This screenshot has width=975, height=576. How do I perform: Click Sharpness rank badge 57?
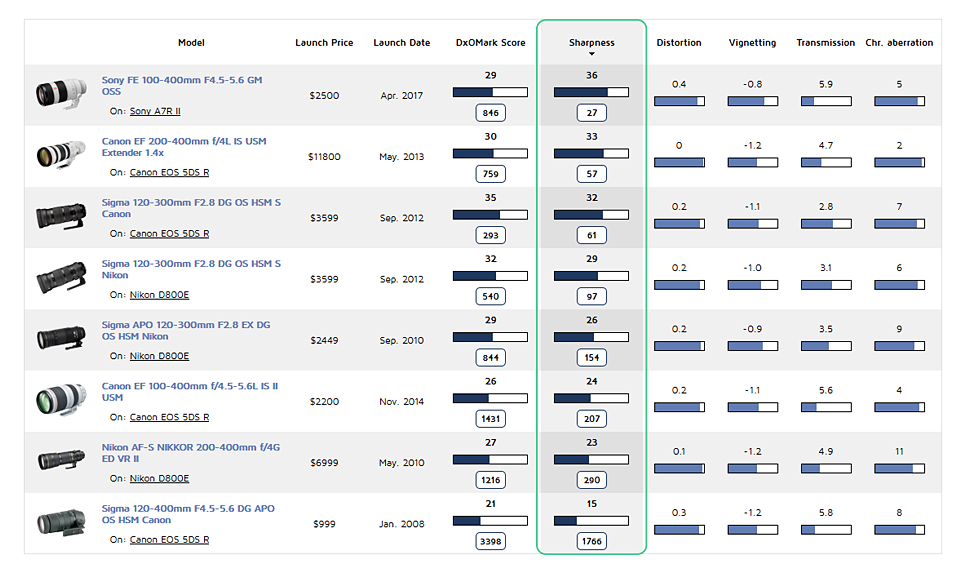coord(591,174)
